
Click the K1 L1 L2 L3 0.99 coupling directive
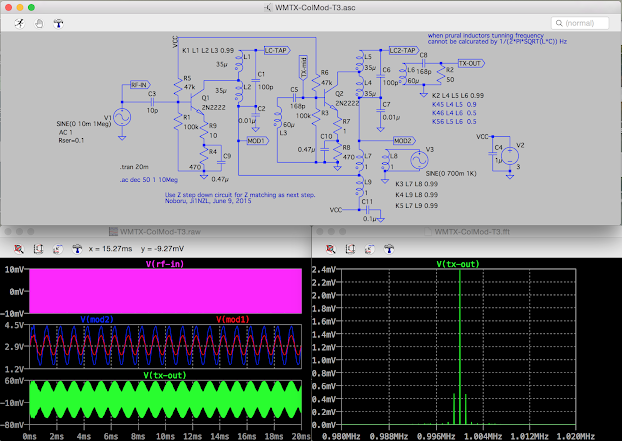point(208,51)
